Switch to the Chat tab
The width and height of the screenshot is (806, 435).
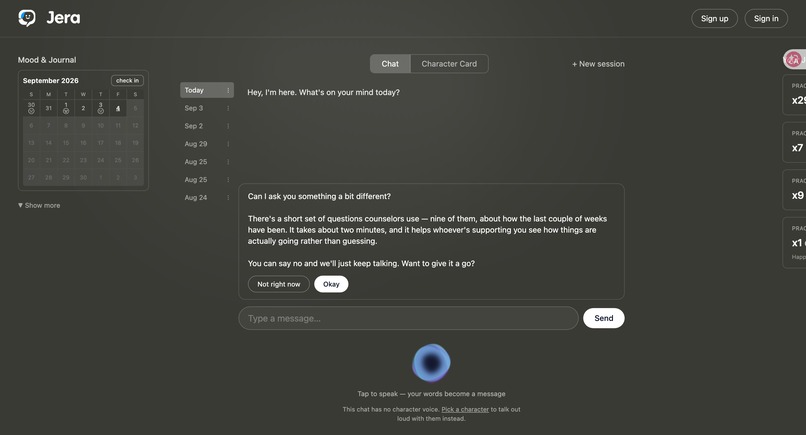coord(390,64)
